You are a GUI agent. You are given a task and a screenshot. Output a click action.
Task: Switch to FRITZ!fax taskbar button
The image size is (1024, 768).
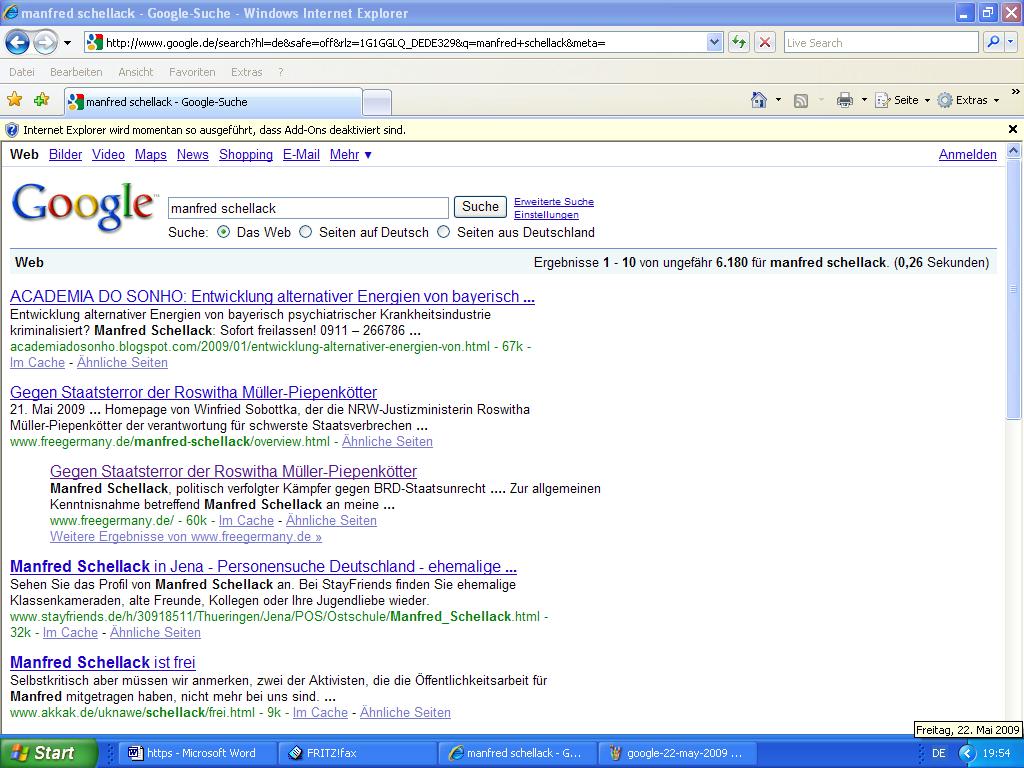click(357, 753)
